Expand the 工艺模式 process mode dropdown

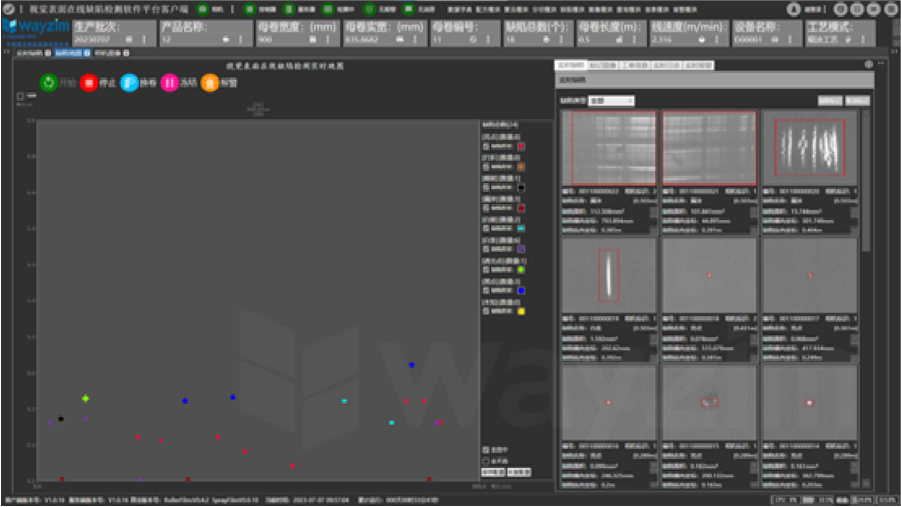848,40
